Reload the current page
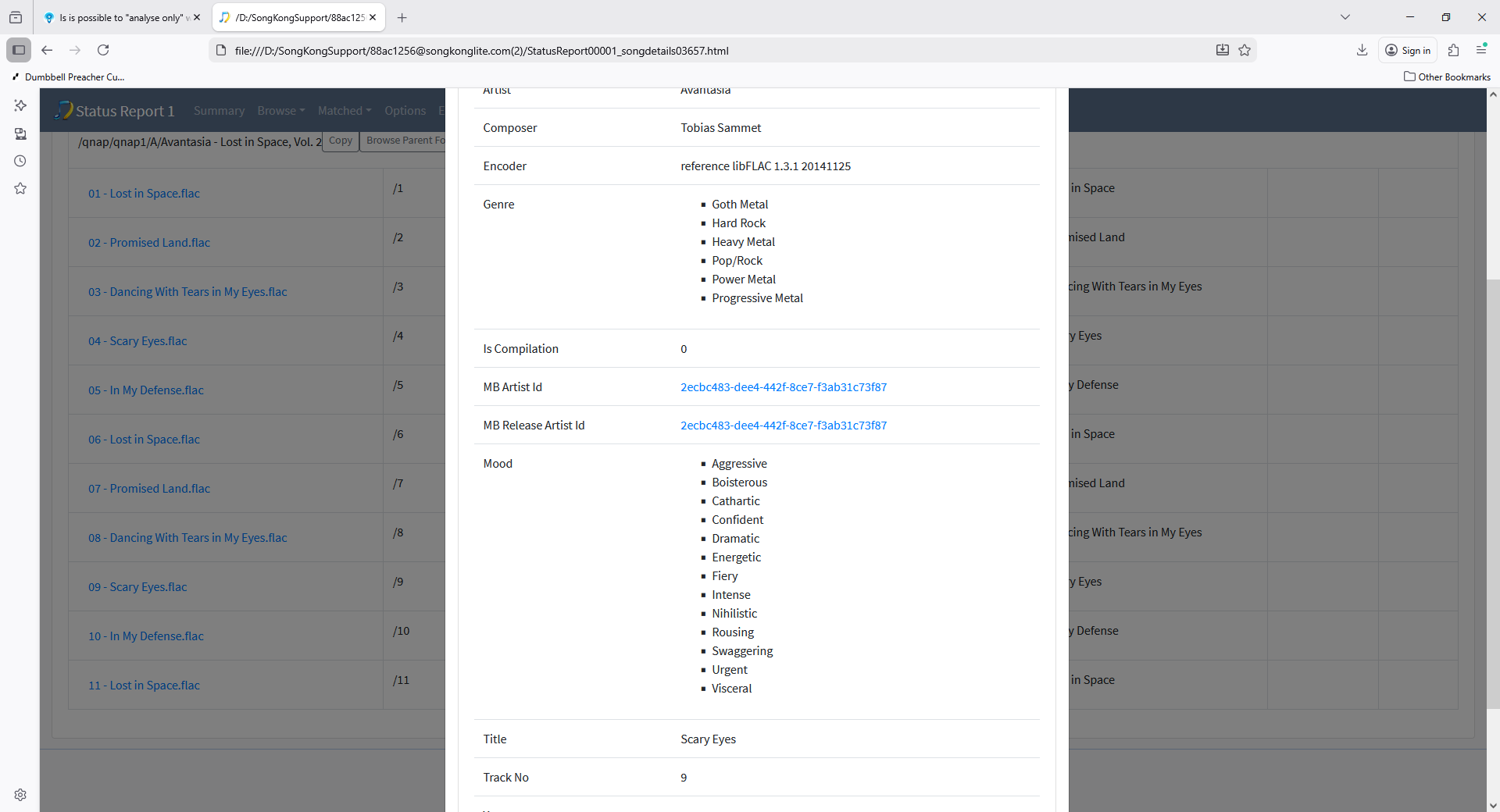The width and height of the screenshot is (1500, 812). (103, 50)
